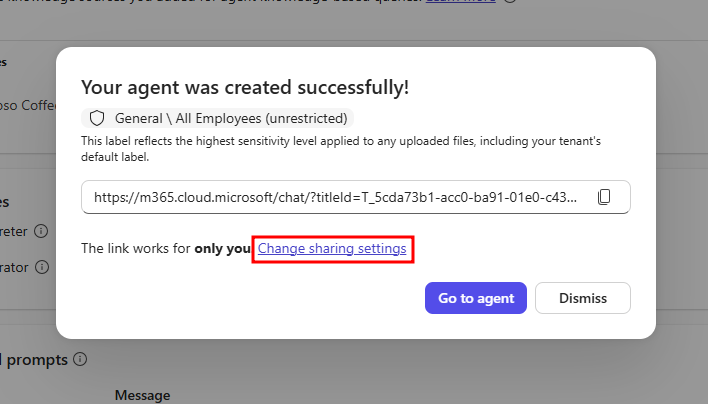This screenshot has height=404, width=708.
Task: Click info icon beside prompts heading
Action: tap(80, 359)
